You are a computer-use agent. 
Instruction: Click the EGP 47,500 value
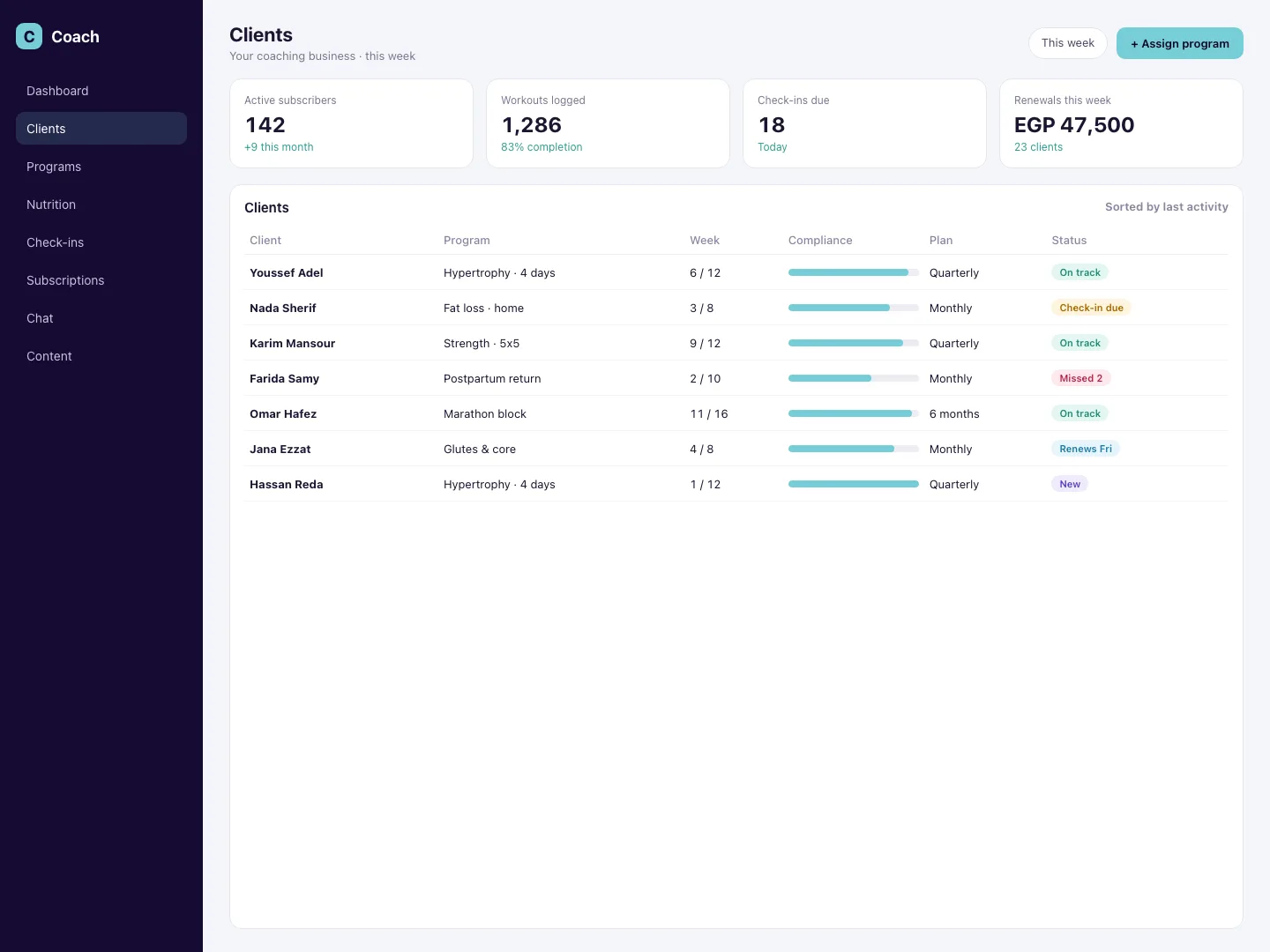[x=1074, y=125]
